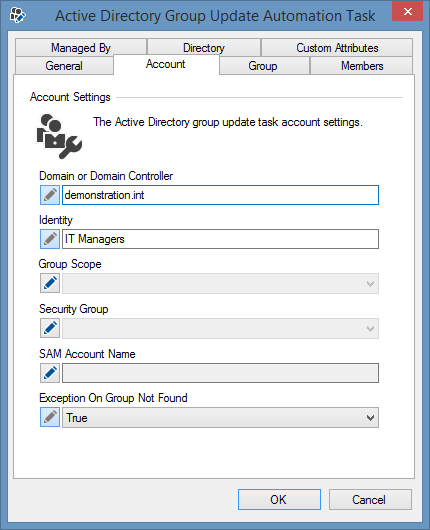Focus the Identity field containing IT Managers
Screen dimensions: 430x530
pyautogui.click(x=220, y=239)
